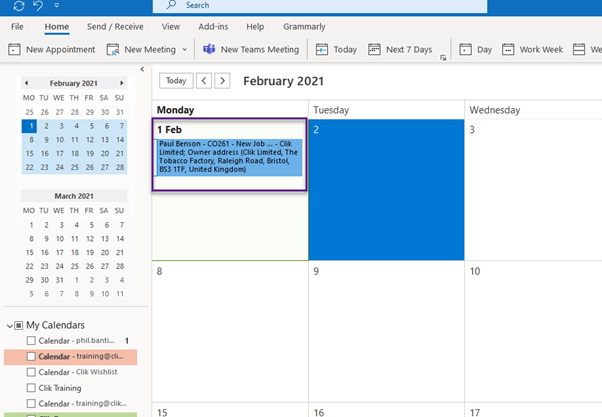Screen dimensions: 602x417
Task: Click the Today button above the calendar grid
Action: coord(176,81)
